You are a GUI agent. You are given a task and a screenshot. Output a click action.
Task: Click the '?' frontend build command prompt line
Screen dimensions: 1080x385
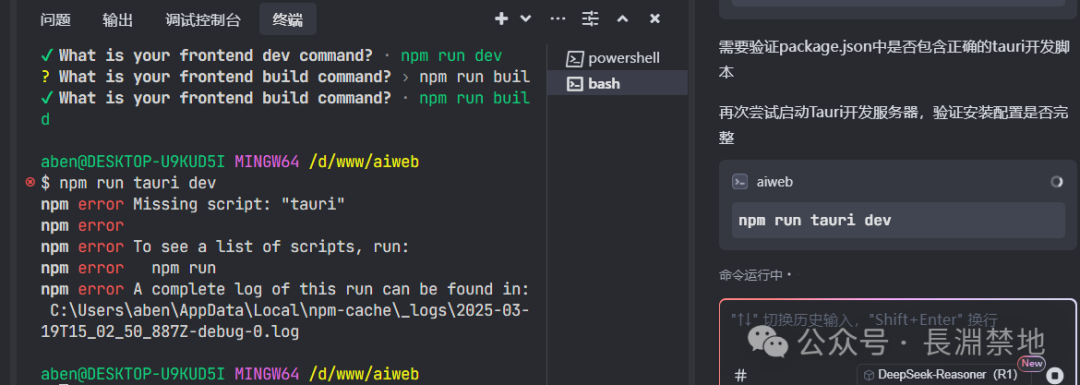click(285, 77)
